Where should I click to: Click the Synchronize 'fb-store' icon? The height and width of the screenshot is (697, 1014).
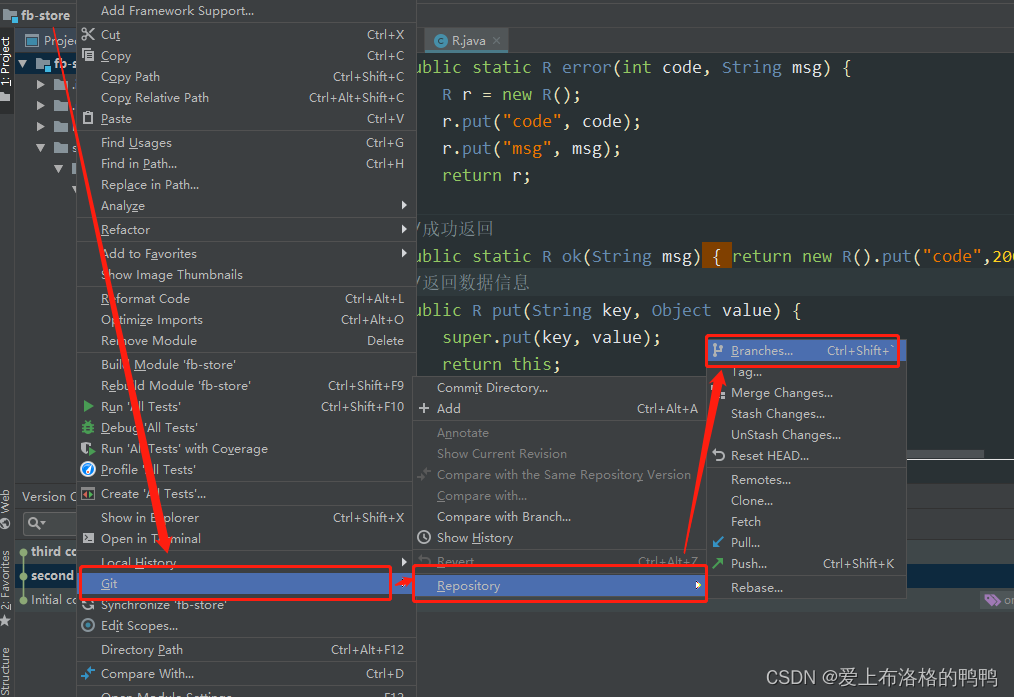tap(88, 605)
